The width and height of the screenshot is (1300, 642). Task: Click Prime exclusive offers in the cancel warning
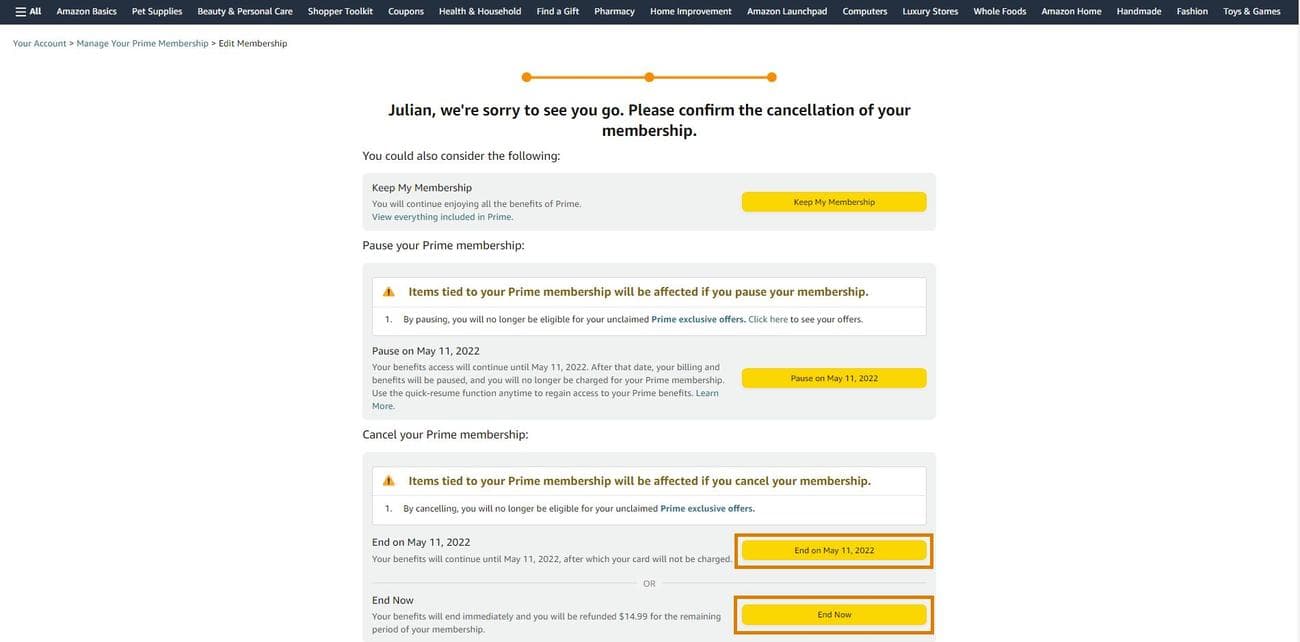coord(706,507)
